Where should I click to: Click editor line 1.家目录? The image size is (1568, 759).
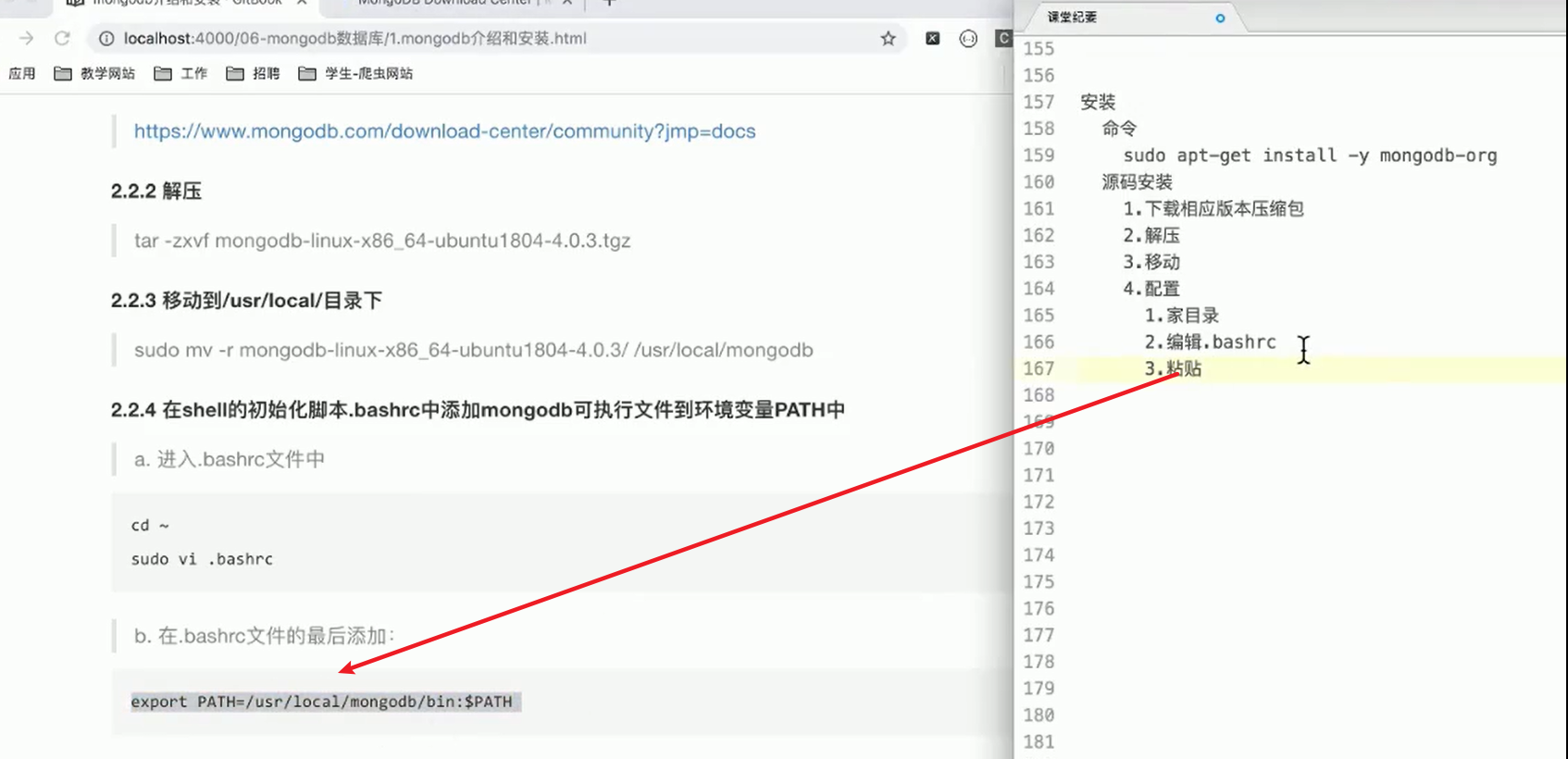(x=1182, y=316)
